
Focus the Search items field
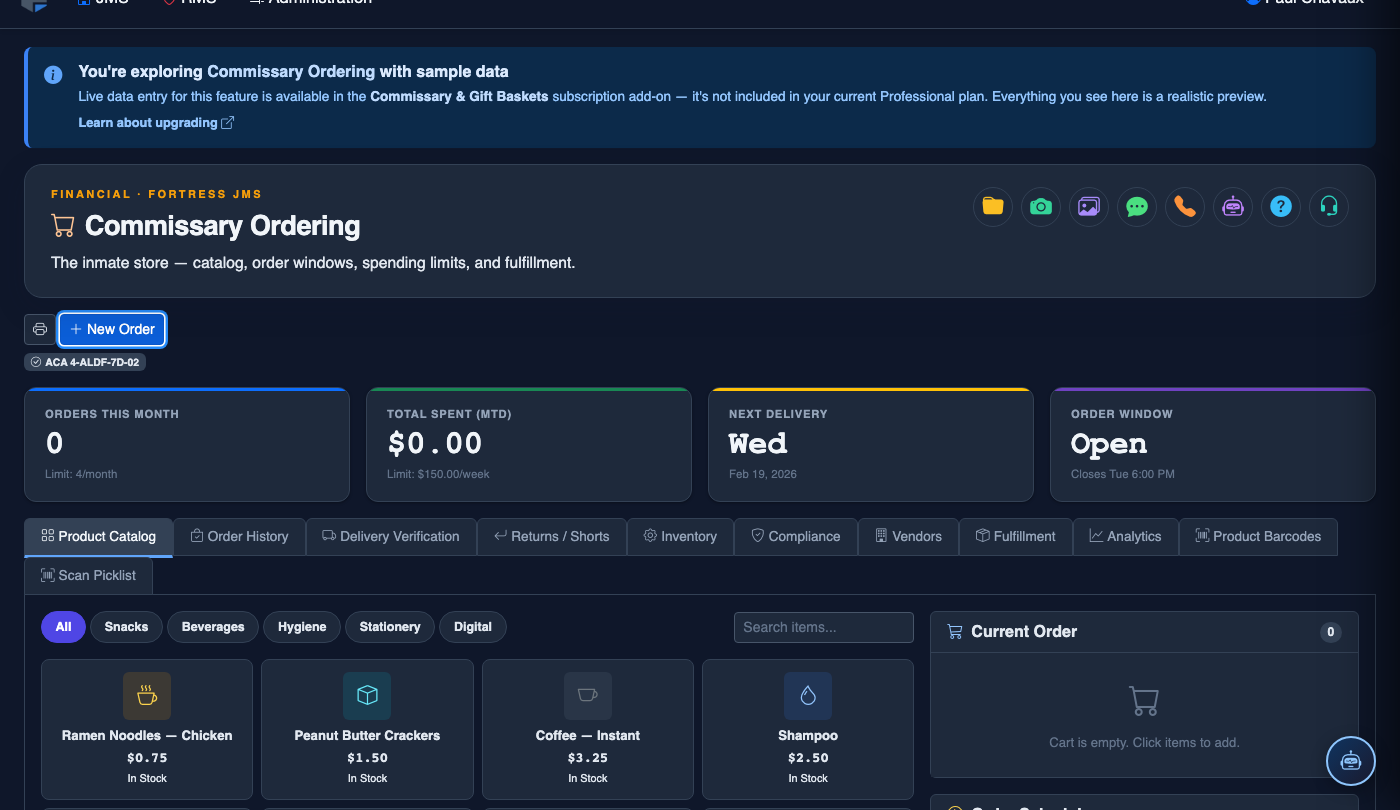pos(824,627)
